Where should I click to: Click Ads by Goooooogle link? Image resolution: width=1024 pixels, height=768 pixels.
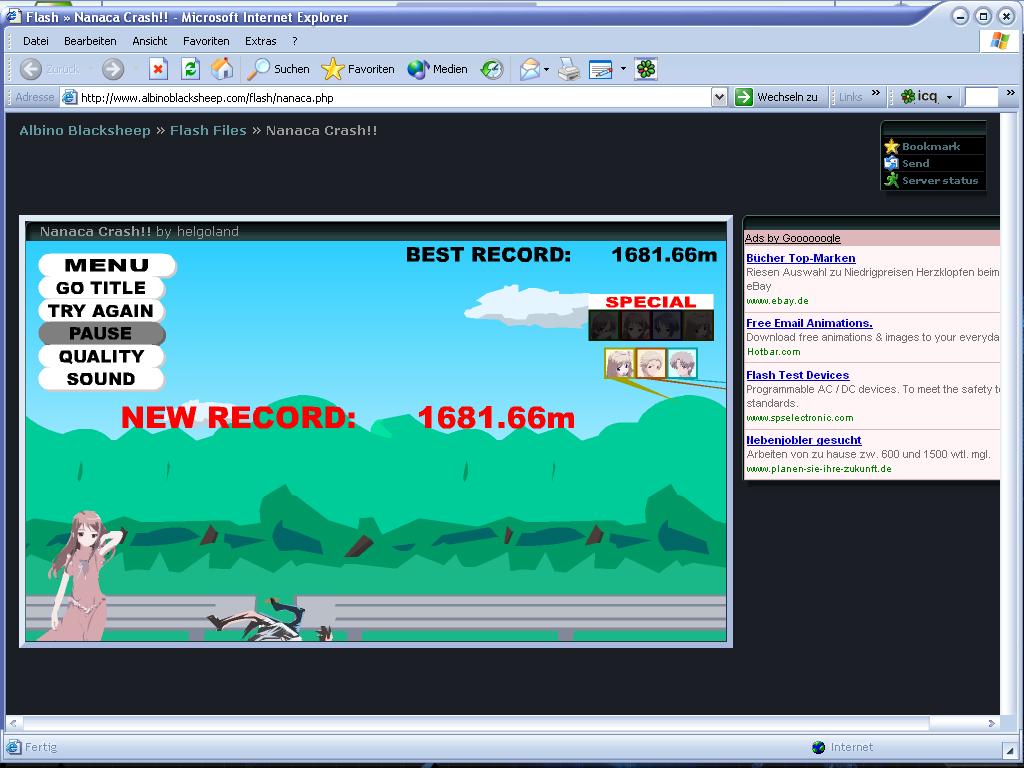coord(793,238)
